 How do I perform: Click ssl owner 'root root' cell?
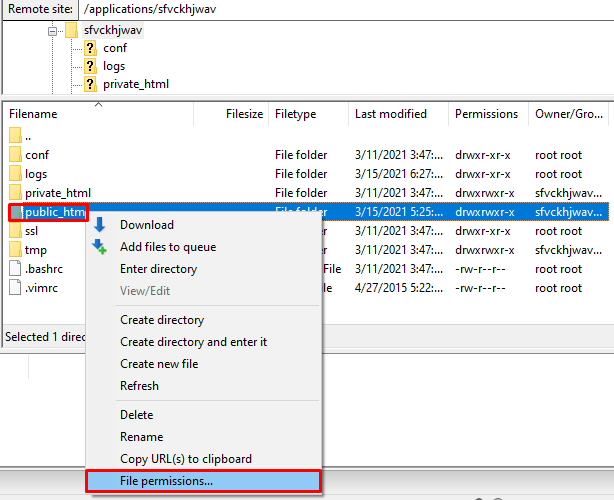point(558,231)
